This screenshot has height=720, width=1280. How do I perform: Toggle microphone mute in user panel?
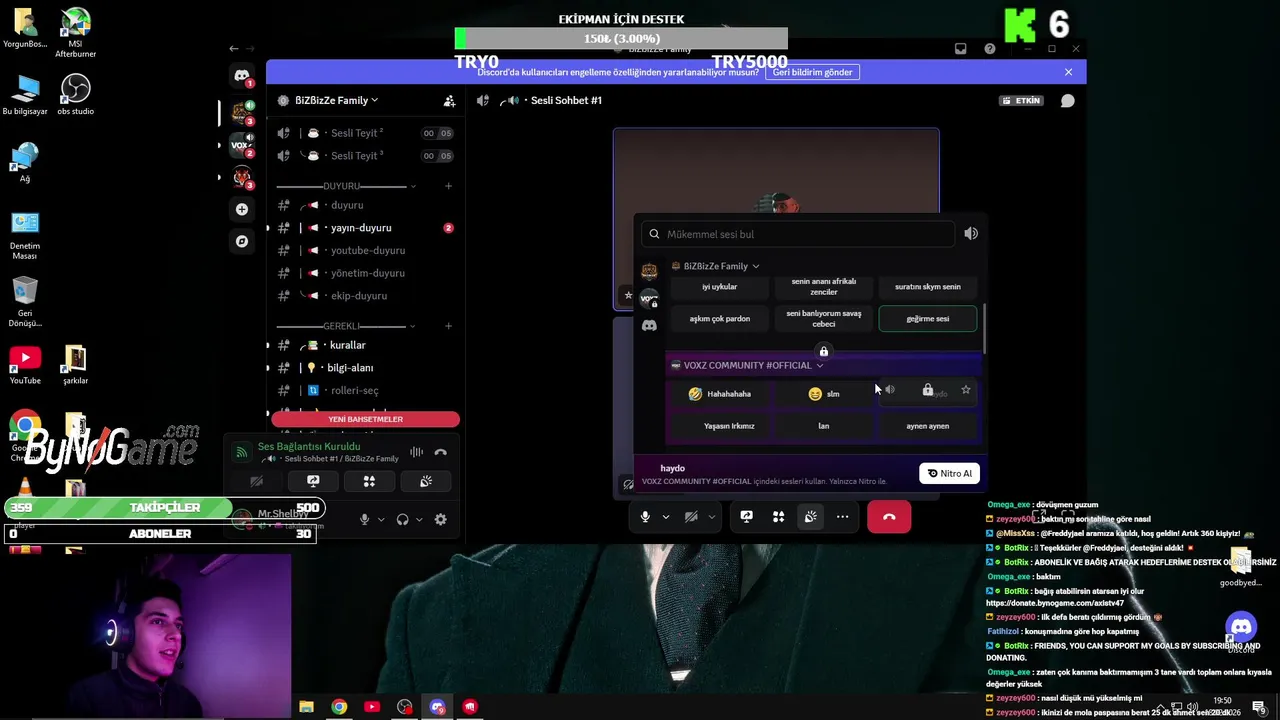[364, 519]
